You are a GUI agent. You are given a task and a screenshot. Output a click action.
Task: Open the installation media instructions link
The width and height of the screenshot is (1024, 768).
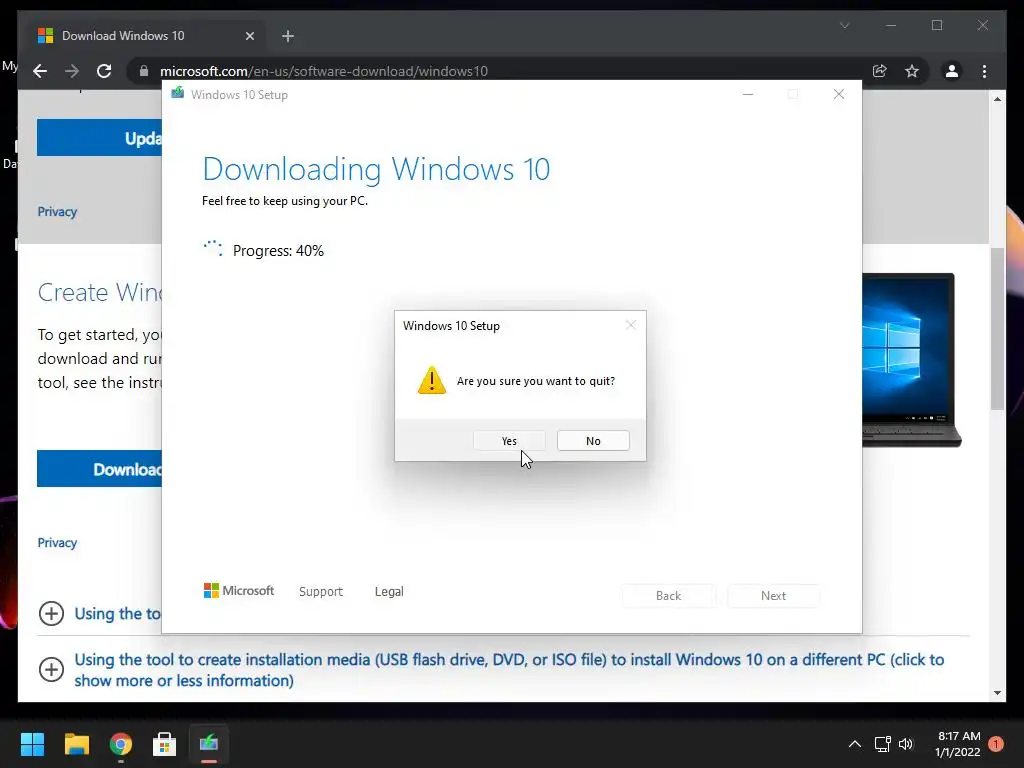[x=509, y=670]
